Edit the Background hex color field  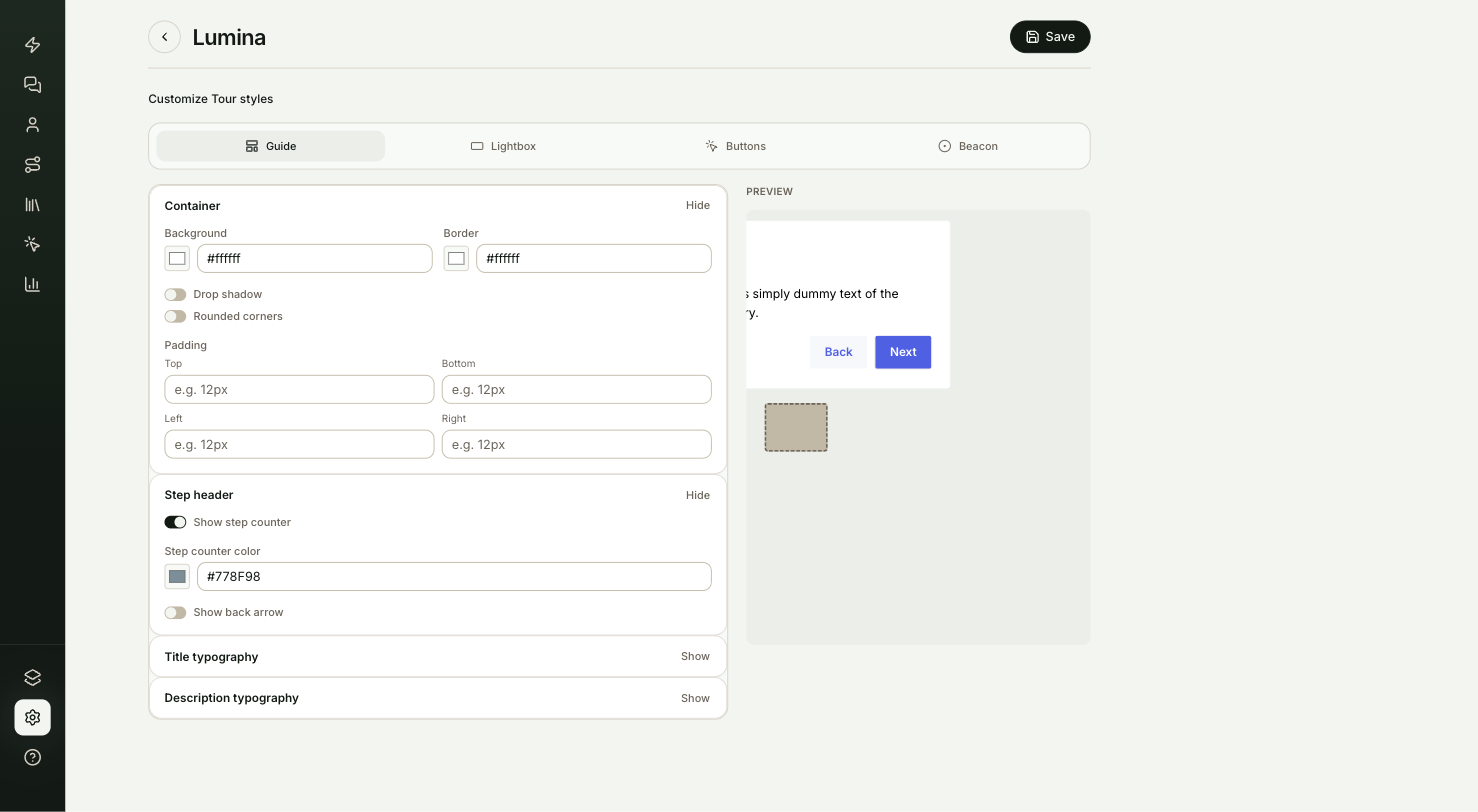(315, 258)
